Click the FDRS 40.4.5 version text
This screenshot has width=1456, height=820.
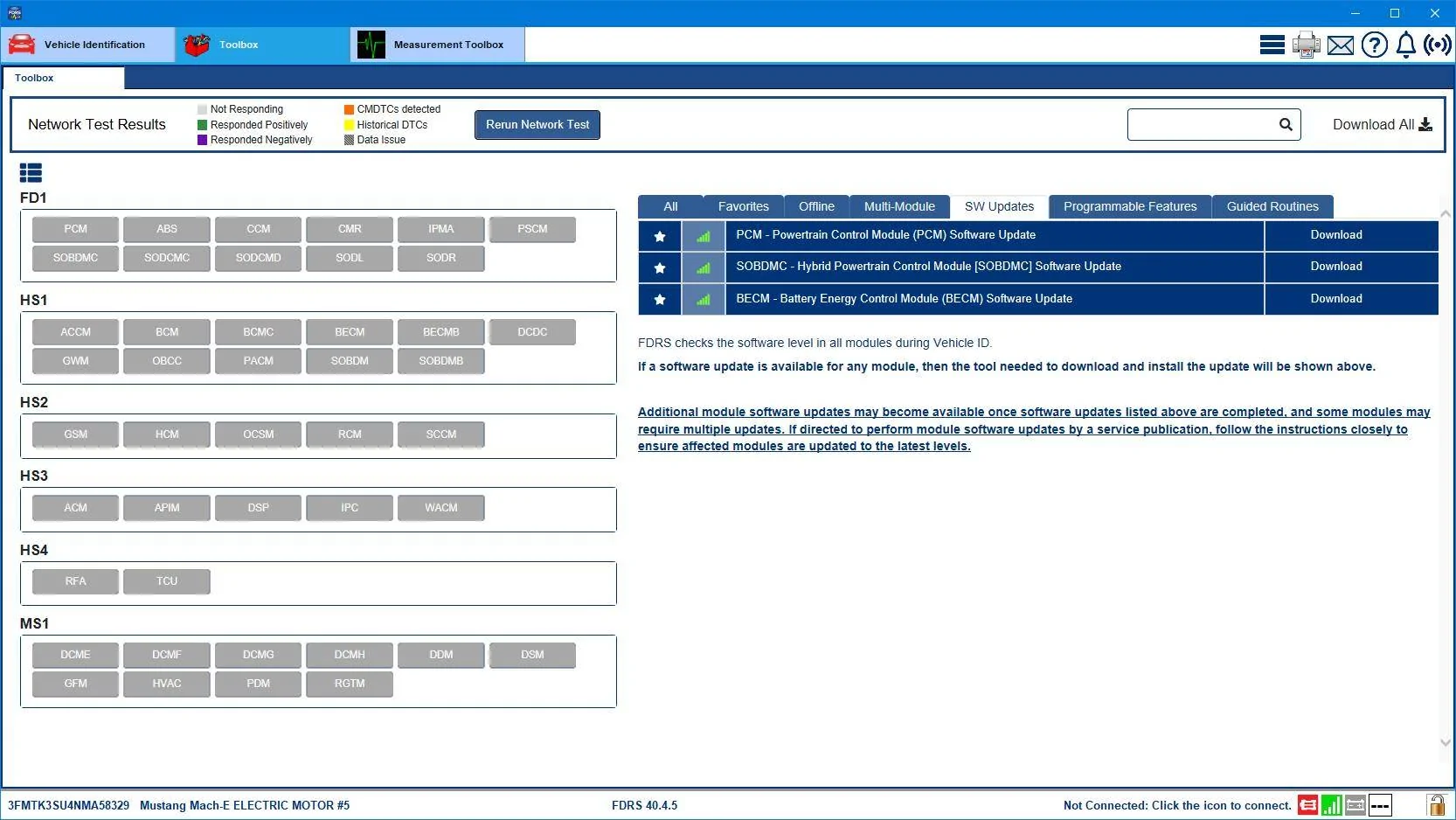[x=644, y=805]
